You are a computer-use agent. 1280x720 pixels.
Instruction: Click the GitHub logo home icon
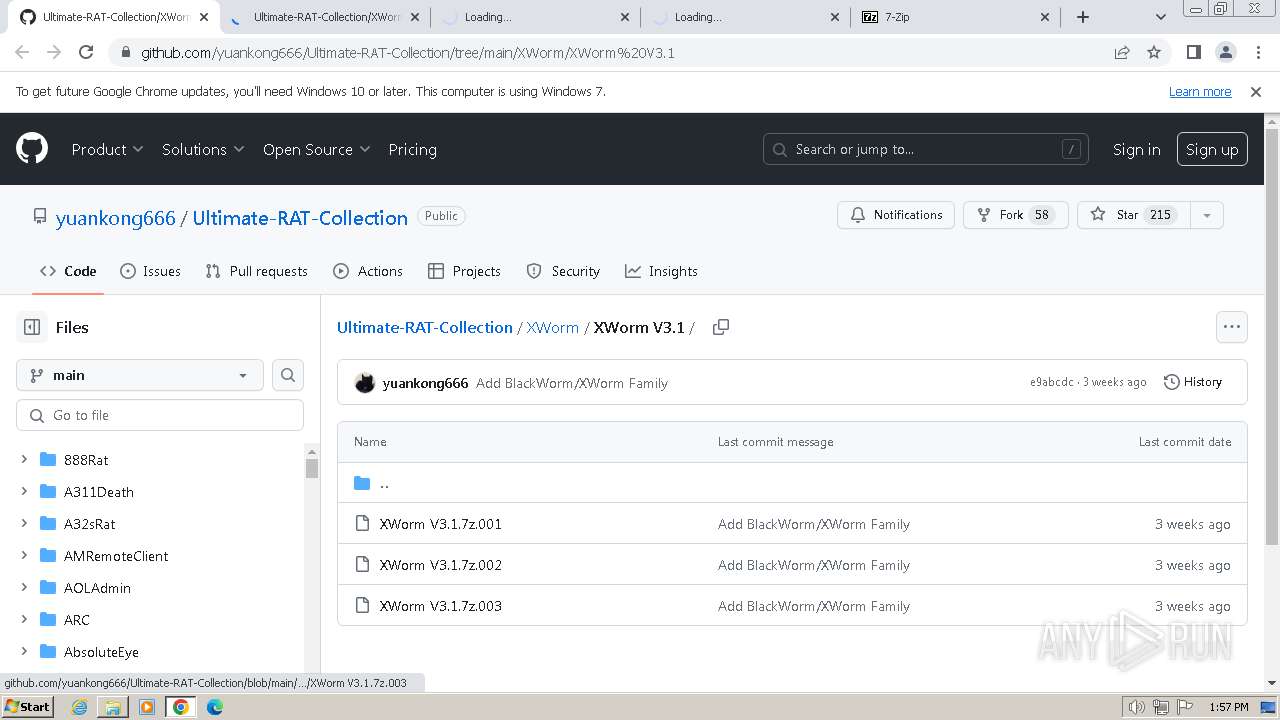coord(32,149)
